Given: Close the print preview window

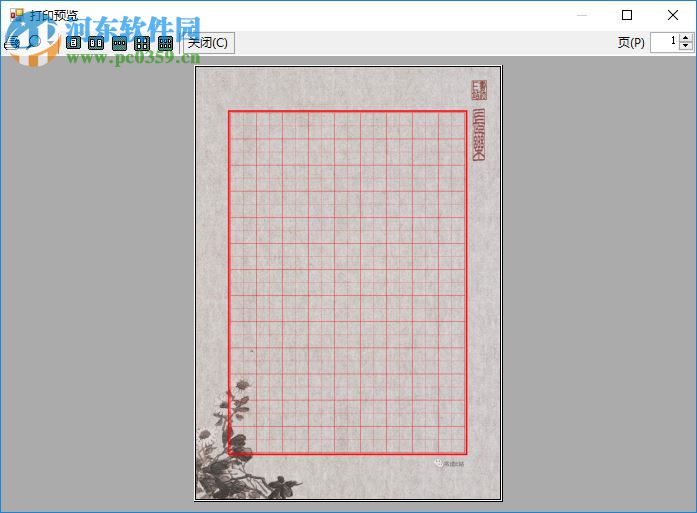Looking at the screenshot, I should [673, 15].
